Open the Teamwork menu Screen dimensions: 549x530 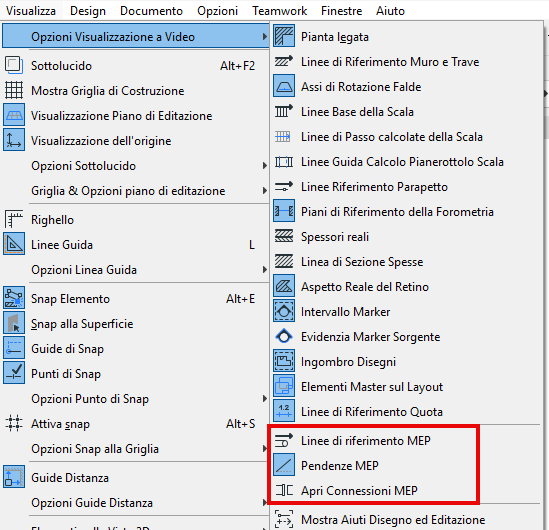[279, 11]
